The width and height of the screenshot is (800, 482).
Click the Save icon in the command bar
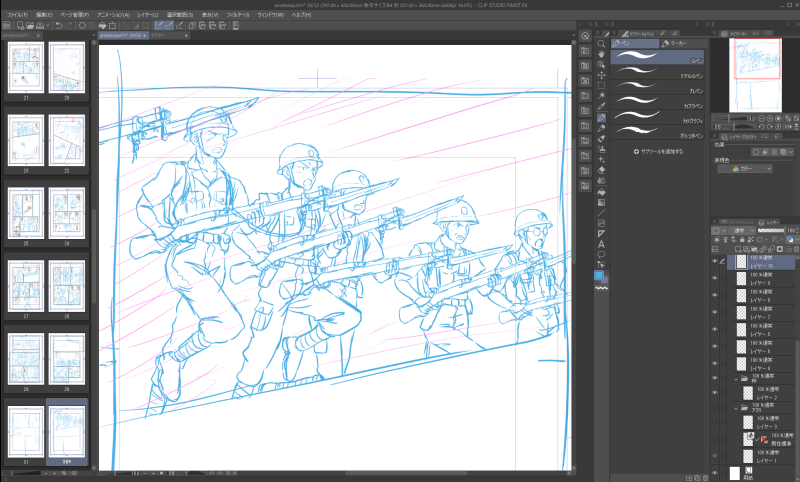pos(40,26)
